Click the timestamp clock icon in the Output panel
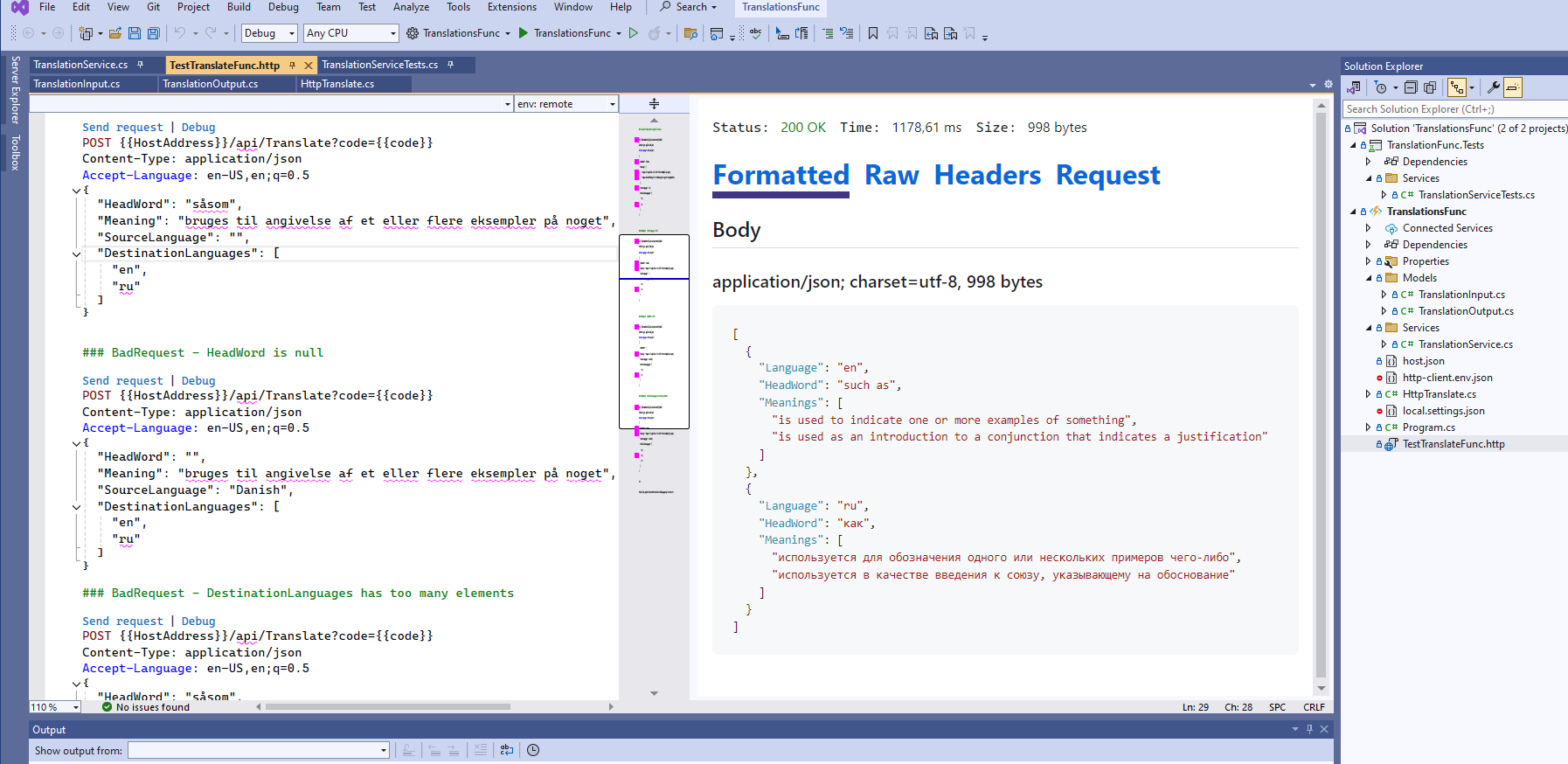This screenshot has width=1568, height=764. tap(533, 750)
